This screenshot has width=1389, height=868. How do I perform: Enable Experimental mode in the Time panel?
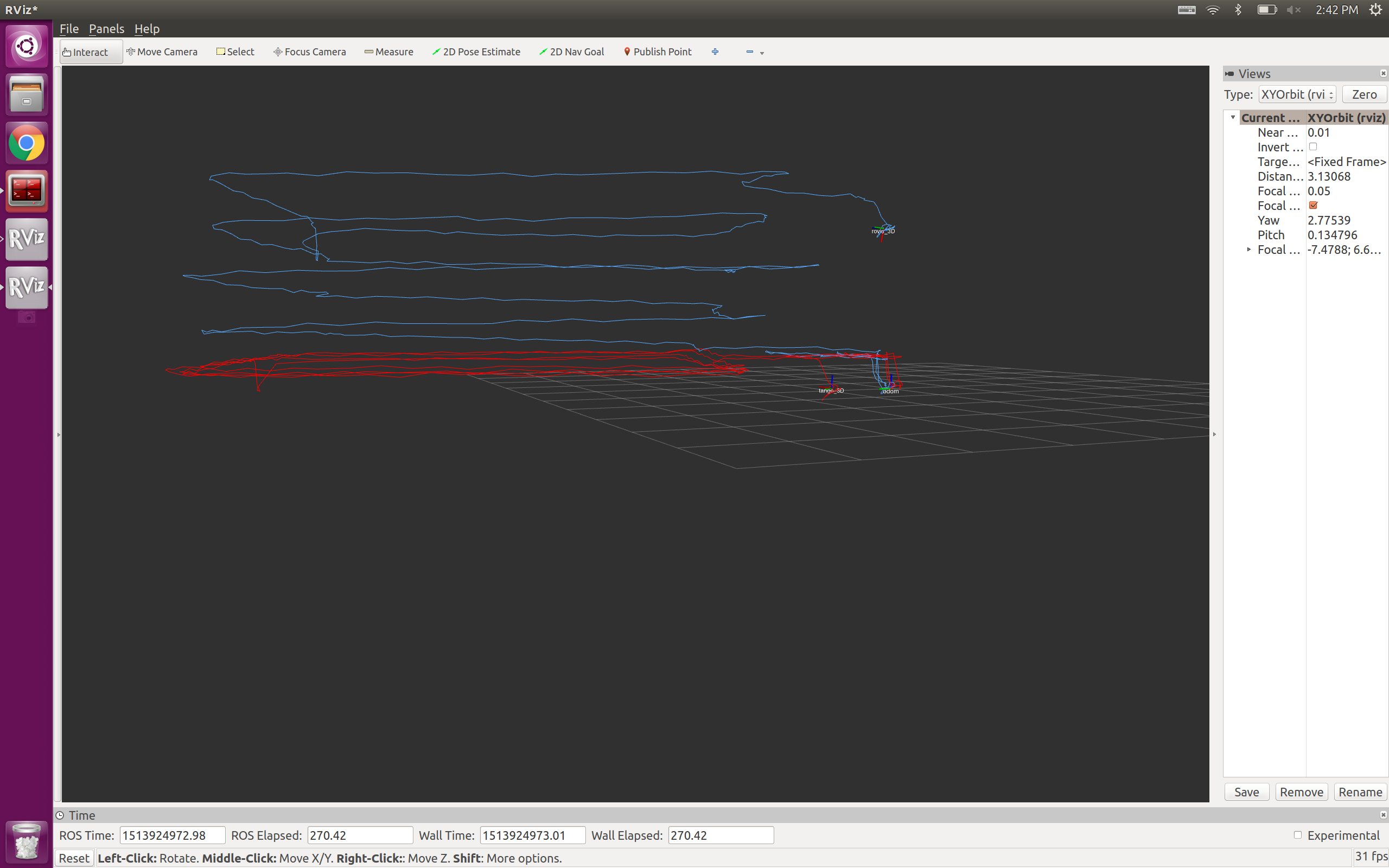[x=1299, y=835]
